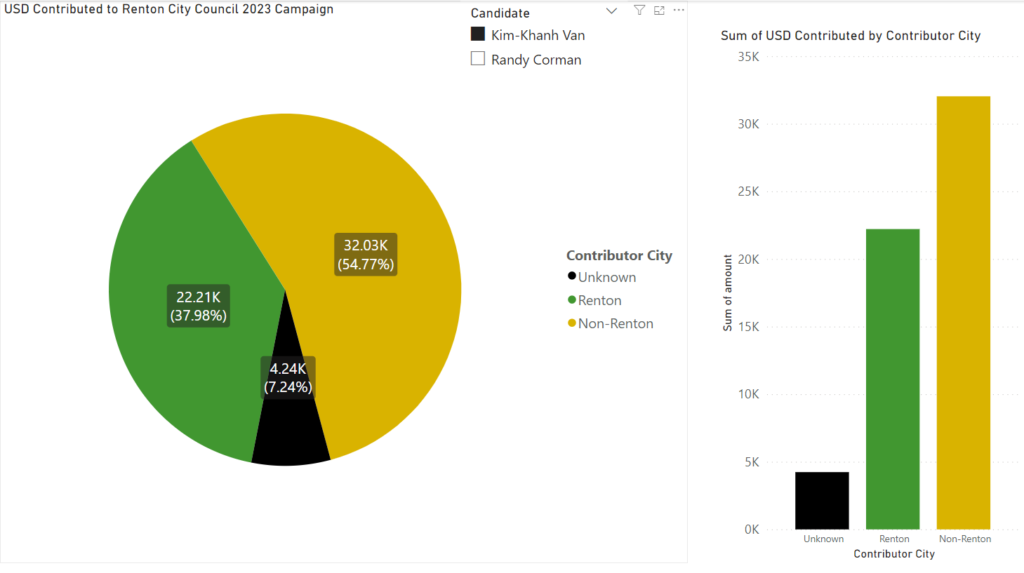Click the 32.03K (54.77%) data label
1024x573 pixels.
[366, 254]
